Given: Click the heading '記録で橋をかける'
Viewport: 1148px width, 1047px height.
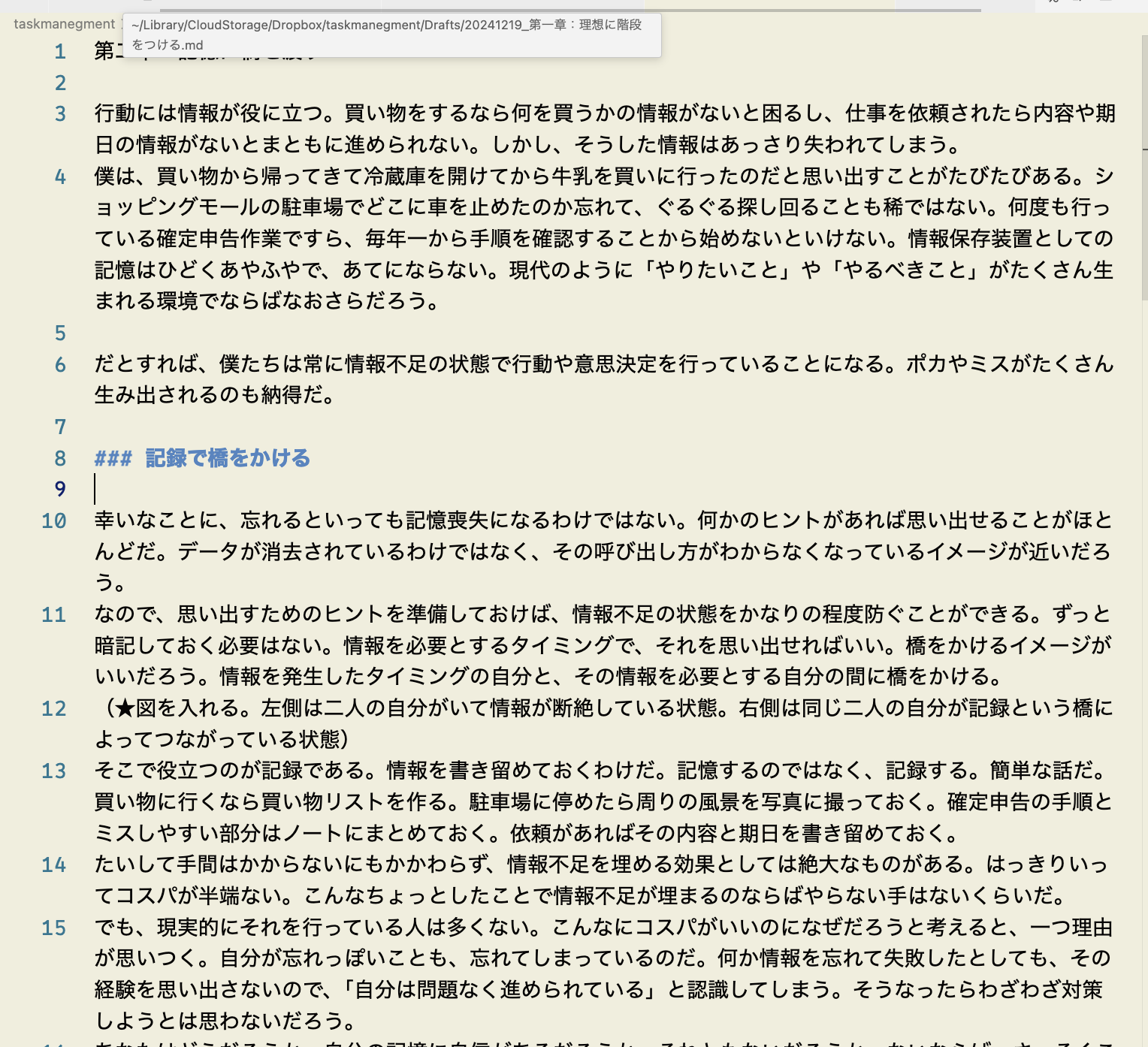Looking at the screenshot, I should click(228, 458).
